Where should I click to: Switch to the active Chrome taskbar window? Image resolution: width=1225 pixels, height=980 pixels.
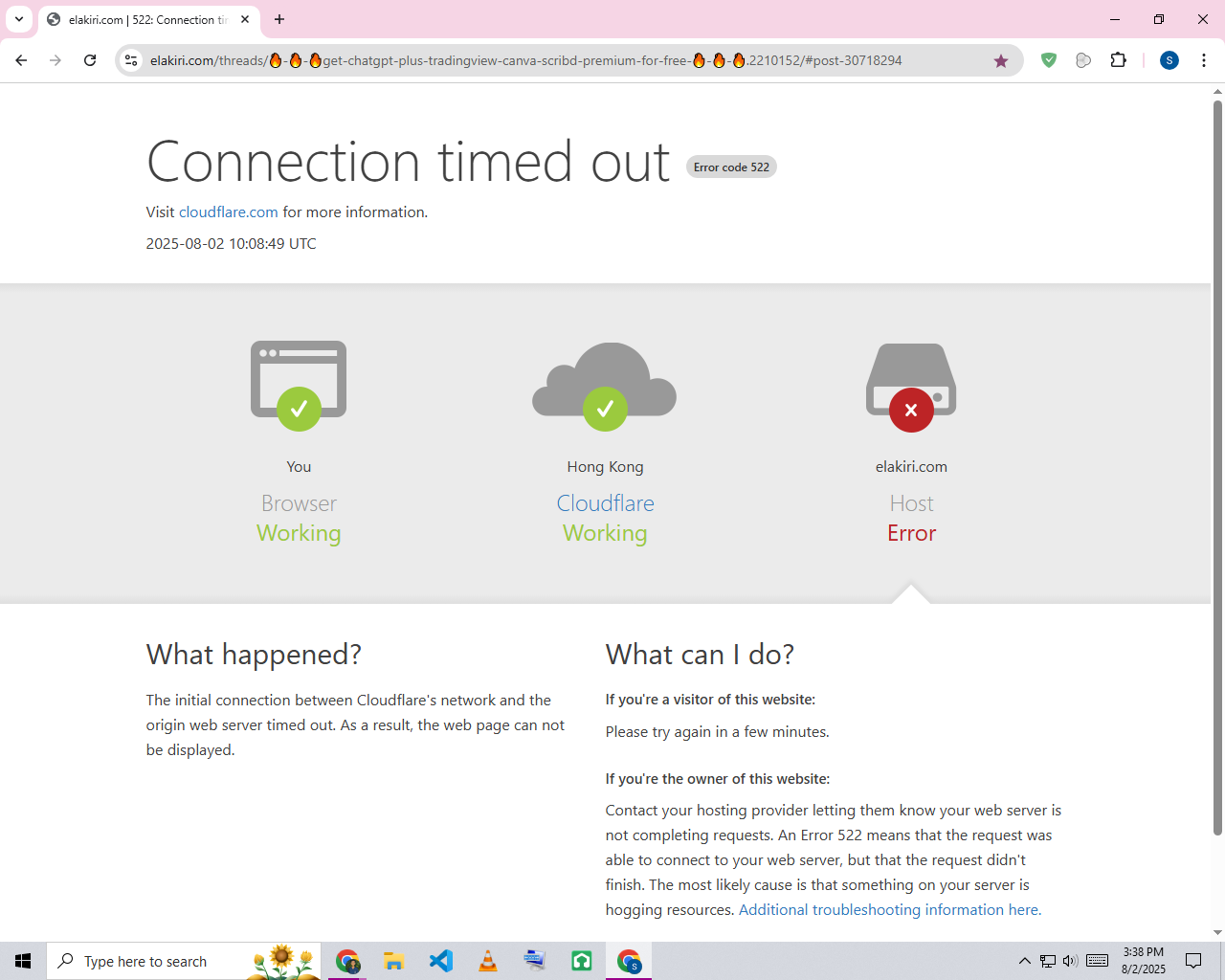pos(629,961)
